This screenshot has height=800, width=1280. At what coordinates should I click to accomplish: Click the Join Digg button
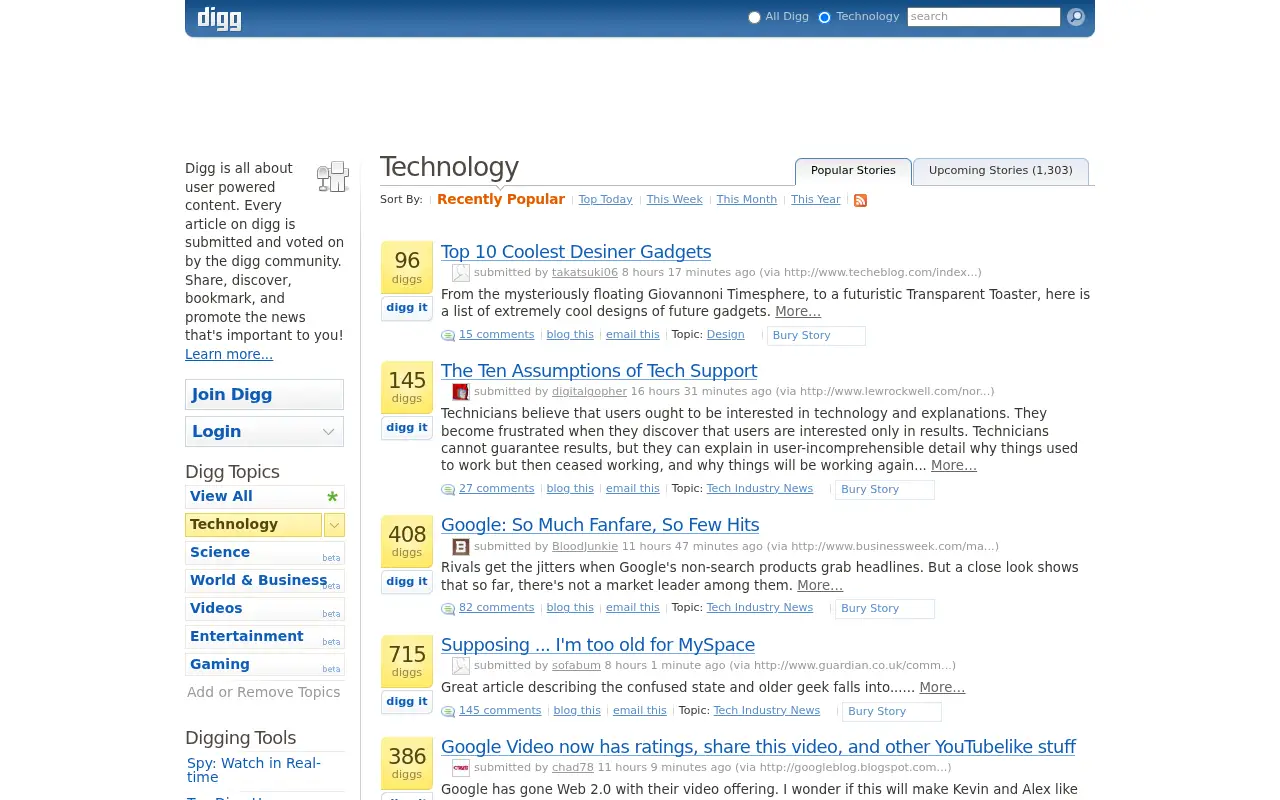(264, 395)
